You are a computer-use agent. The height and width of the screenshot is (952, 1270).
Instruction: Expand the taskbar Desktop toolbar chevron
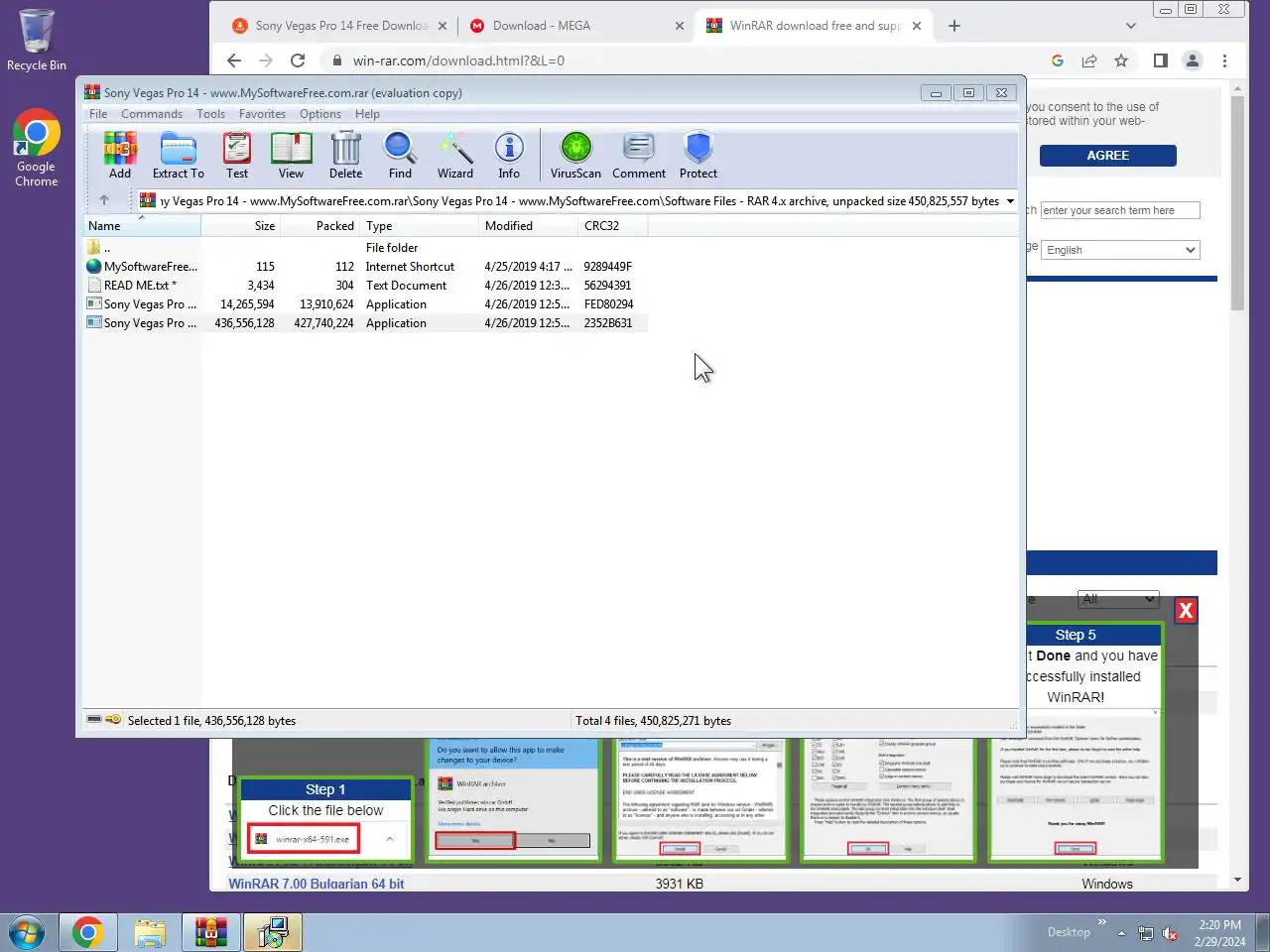click(1101, 922)
